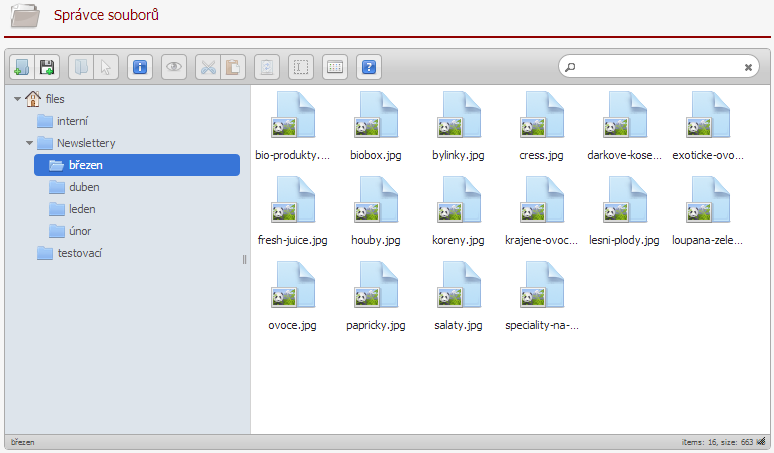Select the exoticke-ovo… image file
Screen dimensions: 774x453
click(707, 126)
